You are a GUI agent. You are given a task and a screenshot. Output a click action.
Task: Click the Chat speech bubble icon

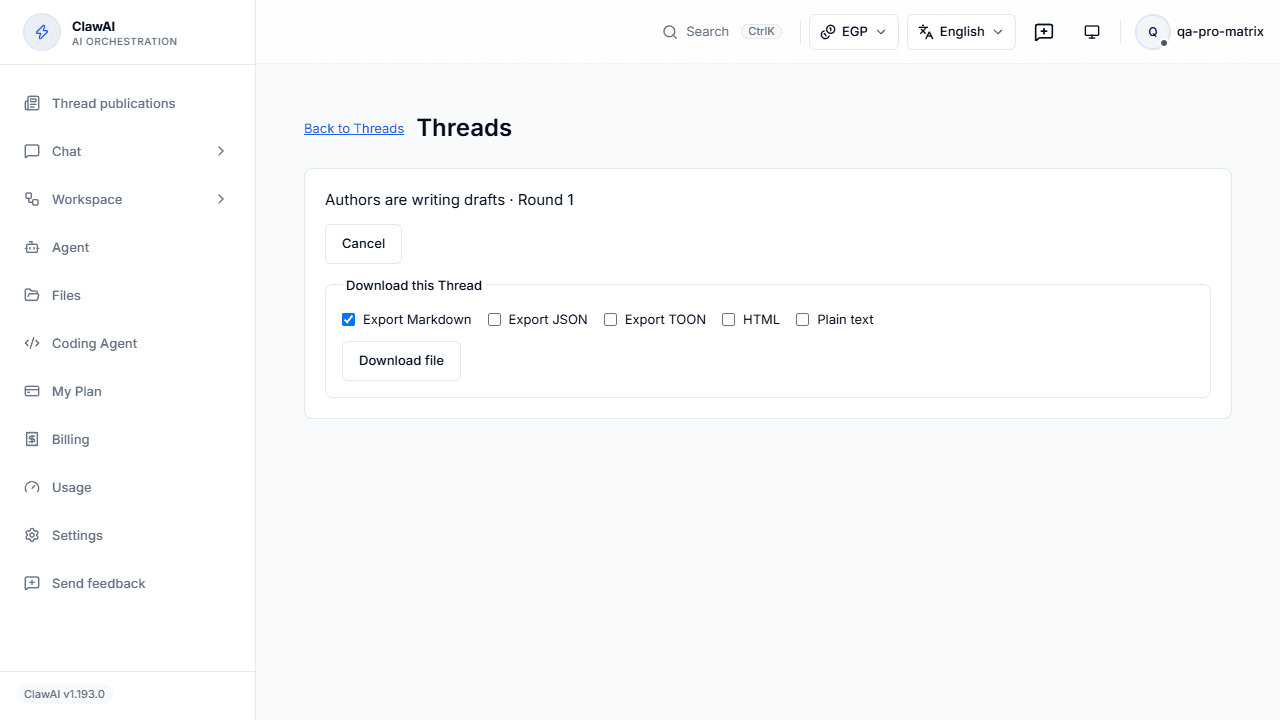tap(32, 151)
